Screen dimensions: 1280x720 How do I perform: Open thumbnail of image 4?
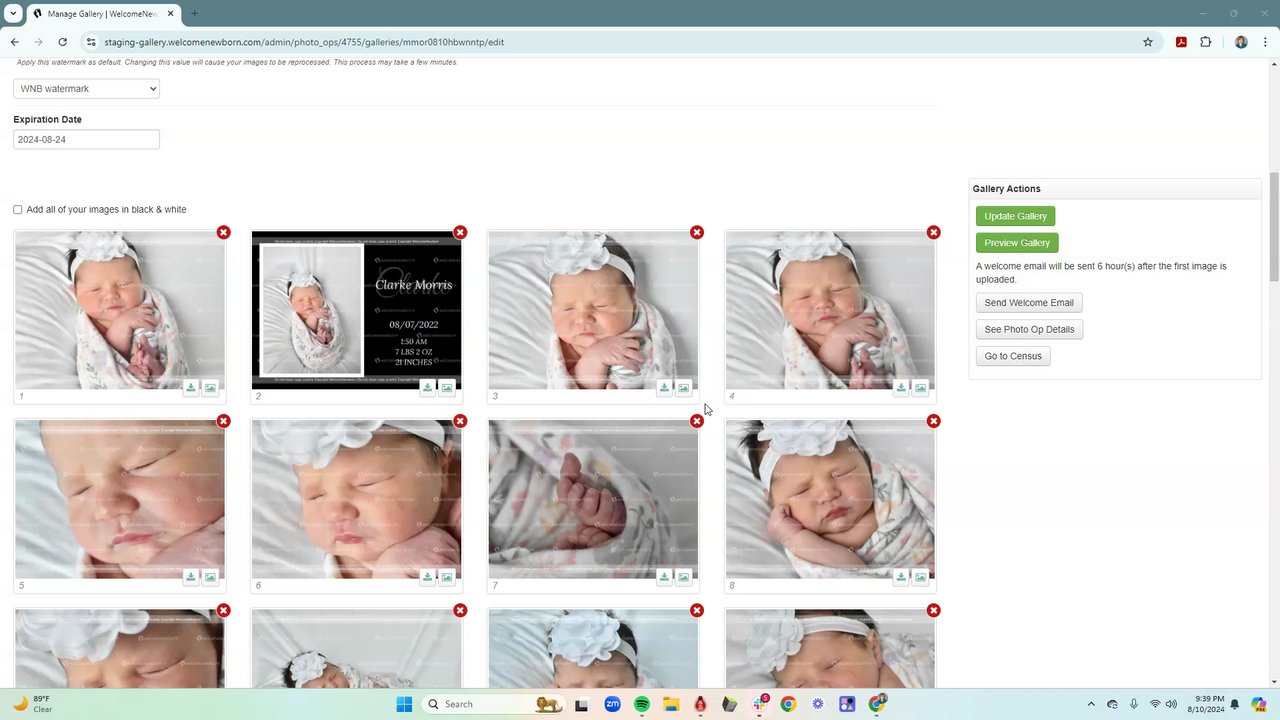(x=830, y=311)
